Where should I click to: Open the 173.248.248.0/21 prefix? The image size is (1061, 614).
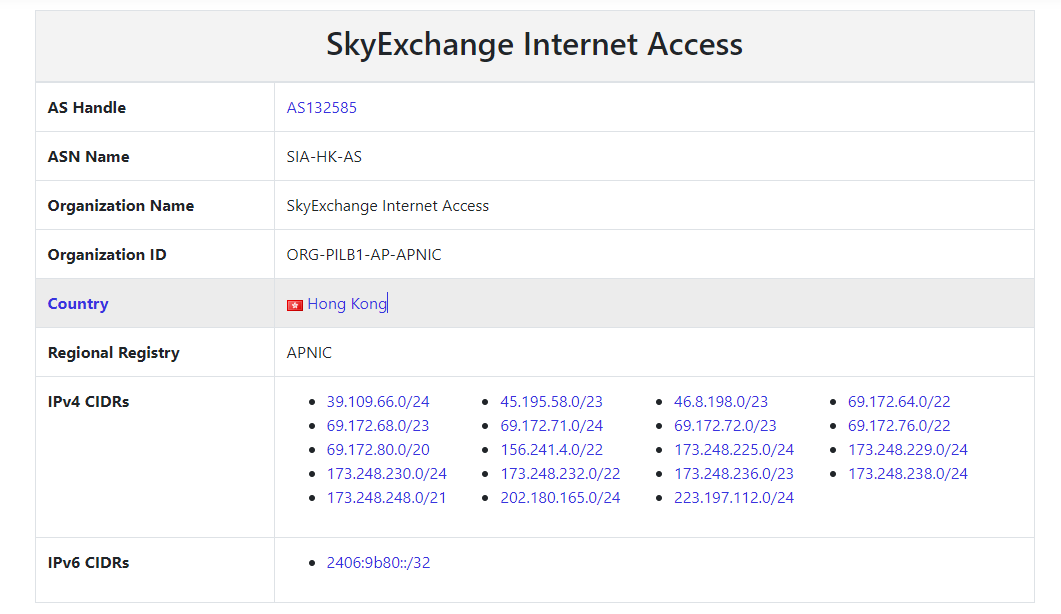pyautogui.click(x=386, y=498)
